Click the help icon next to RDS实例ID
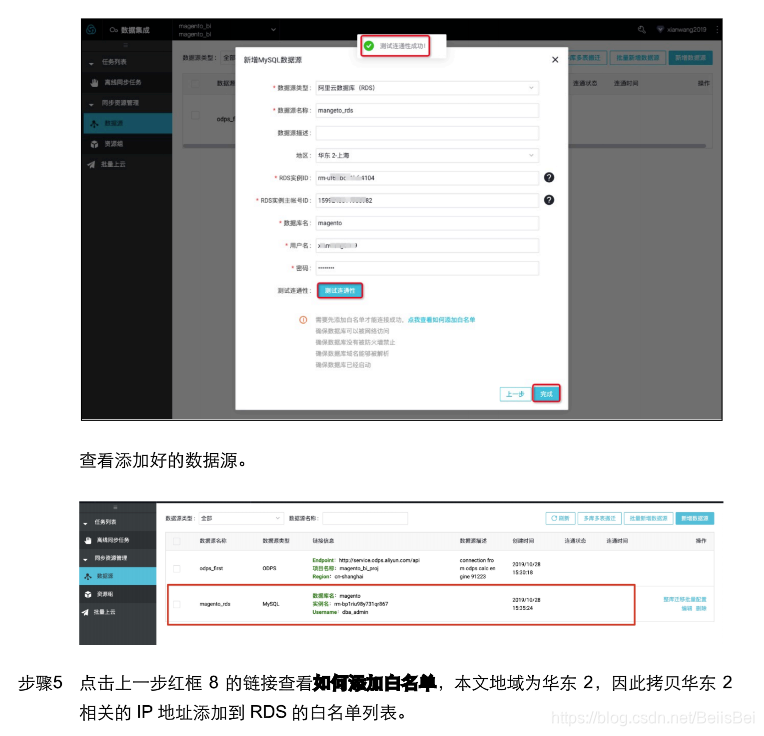 pyautogui.click(x=549, y=177)
